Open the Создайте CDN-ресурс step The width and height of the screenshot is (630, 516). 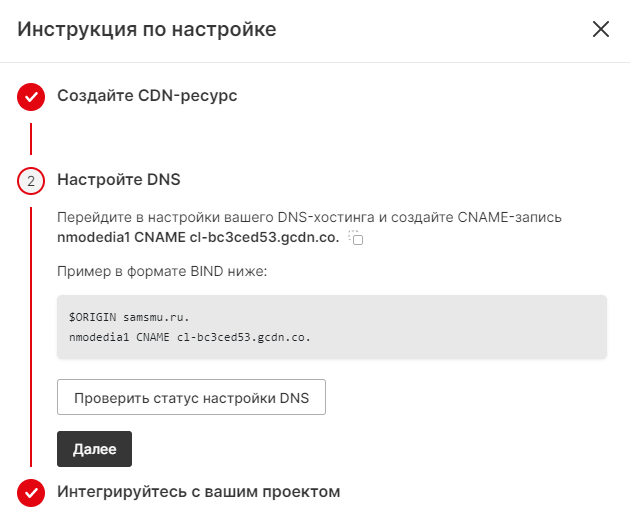click(x=147, y=96)
